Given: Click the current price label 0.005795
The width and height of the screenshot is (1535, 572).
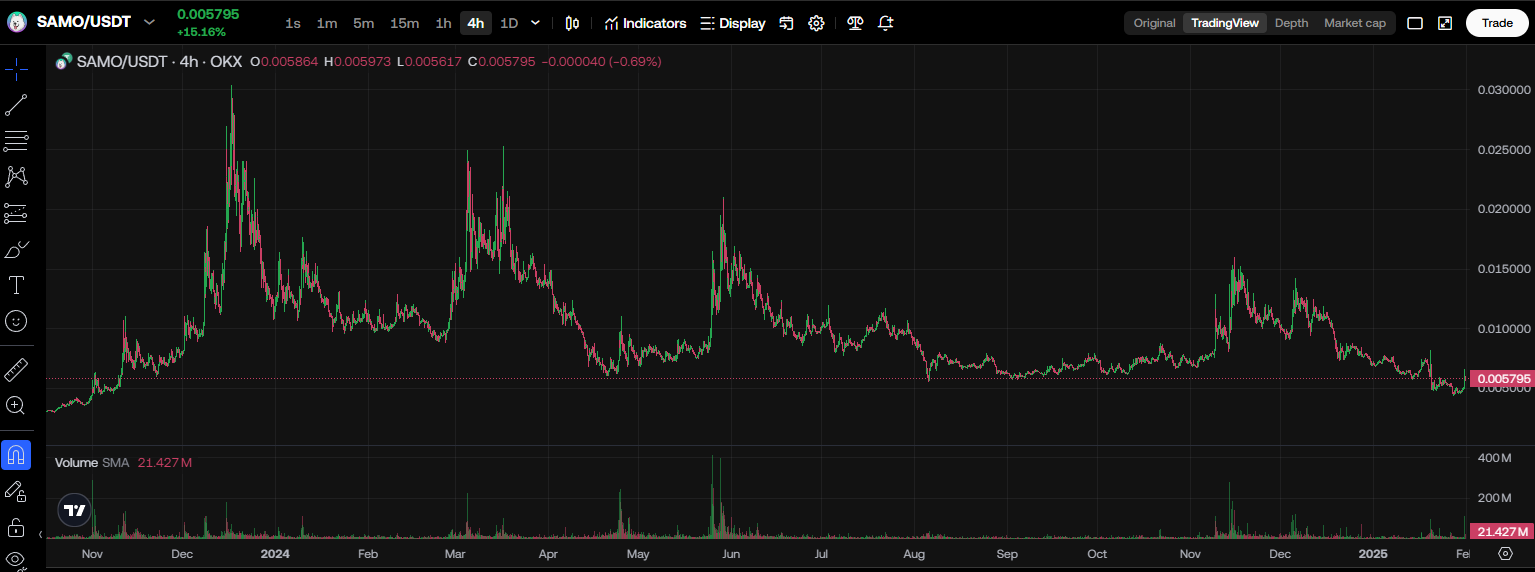Looking at the screenshot, I should [x=1501, y=379].
